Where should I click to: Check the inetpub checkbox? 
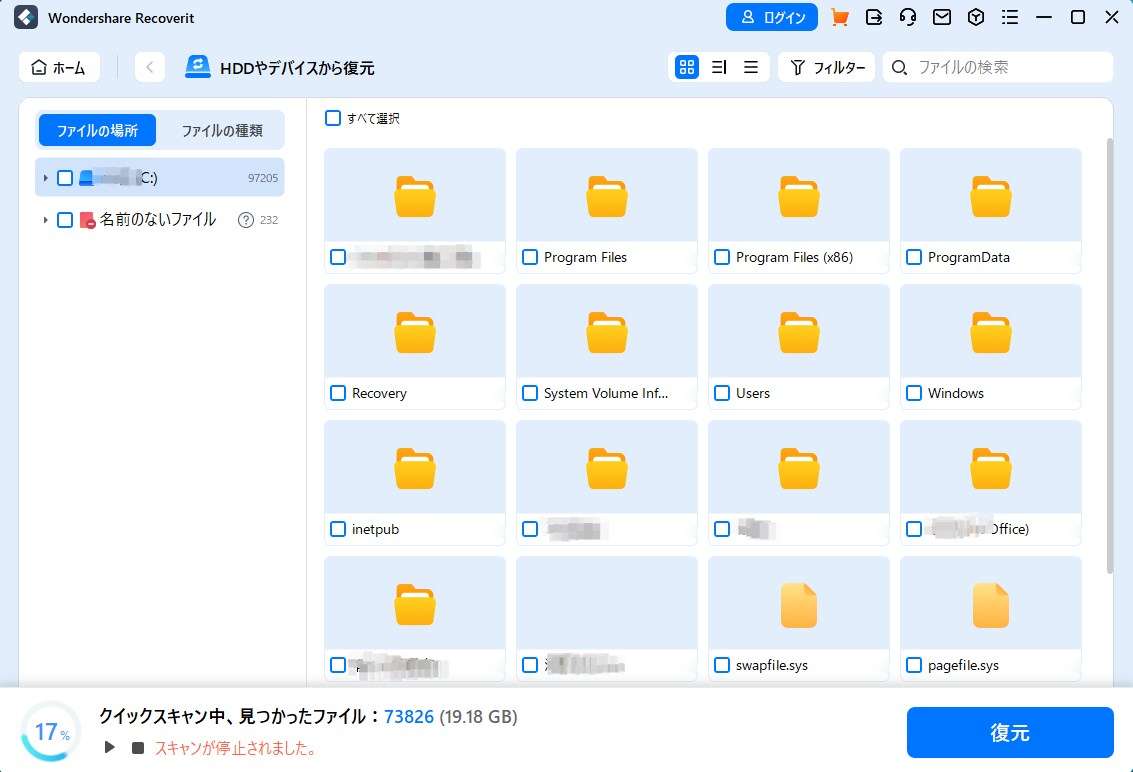click(337, 529)
